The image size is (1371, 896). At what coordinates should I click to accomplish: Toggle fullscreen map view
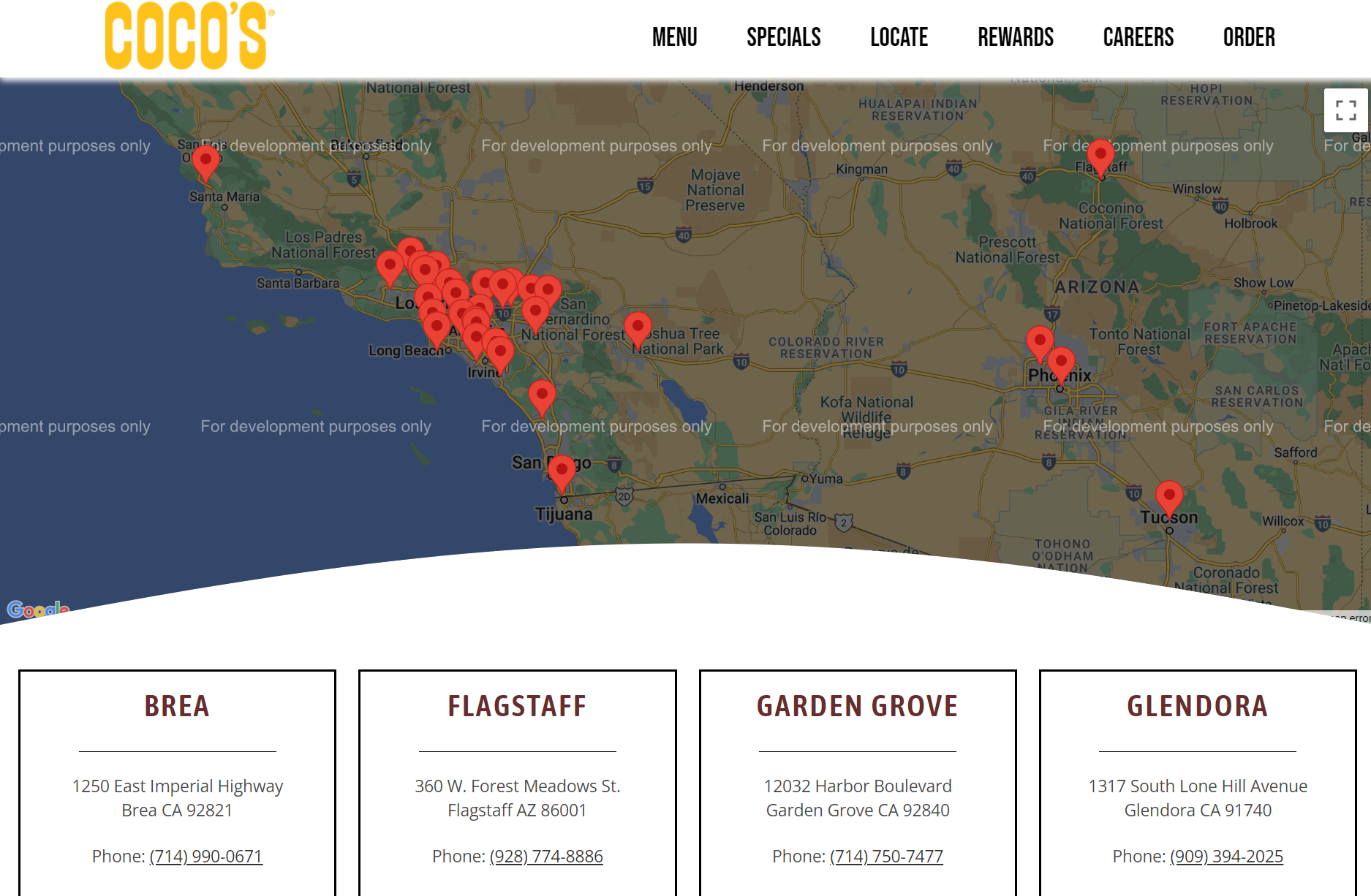click(1345, 110)
